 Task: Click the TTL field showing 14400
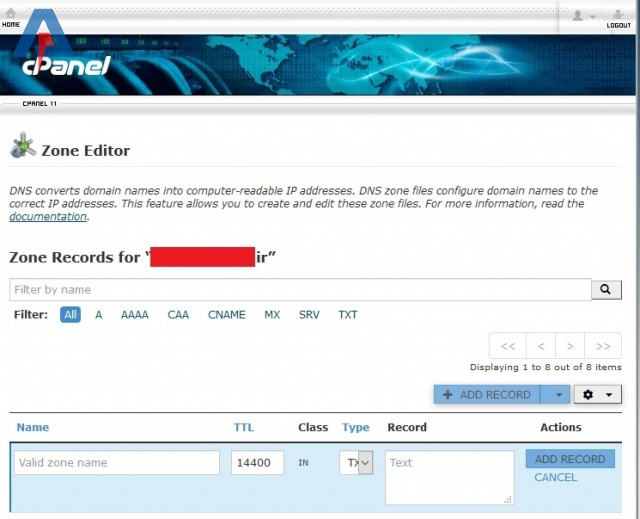tap(258, 462)
